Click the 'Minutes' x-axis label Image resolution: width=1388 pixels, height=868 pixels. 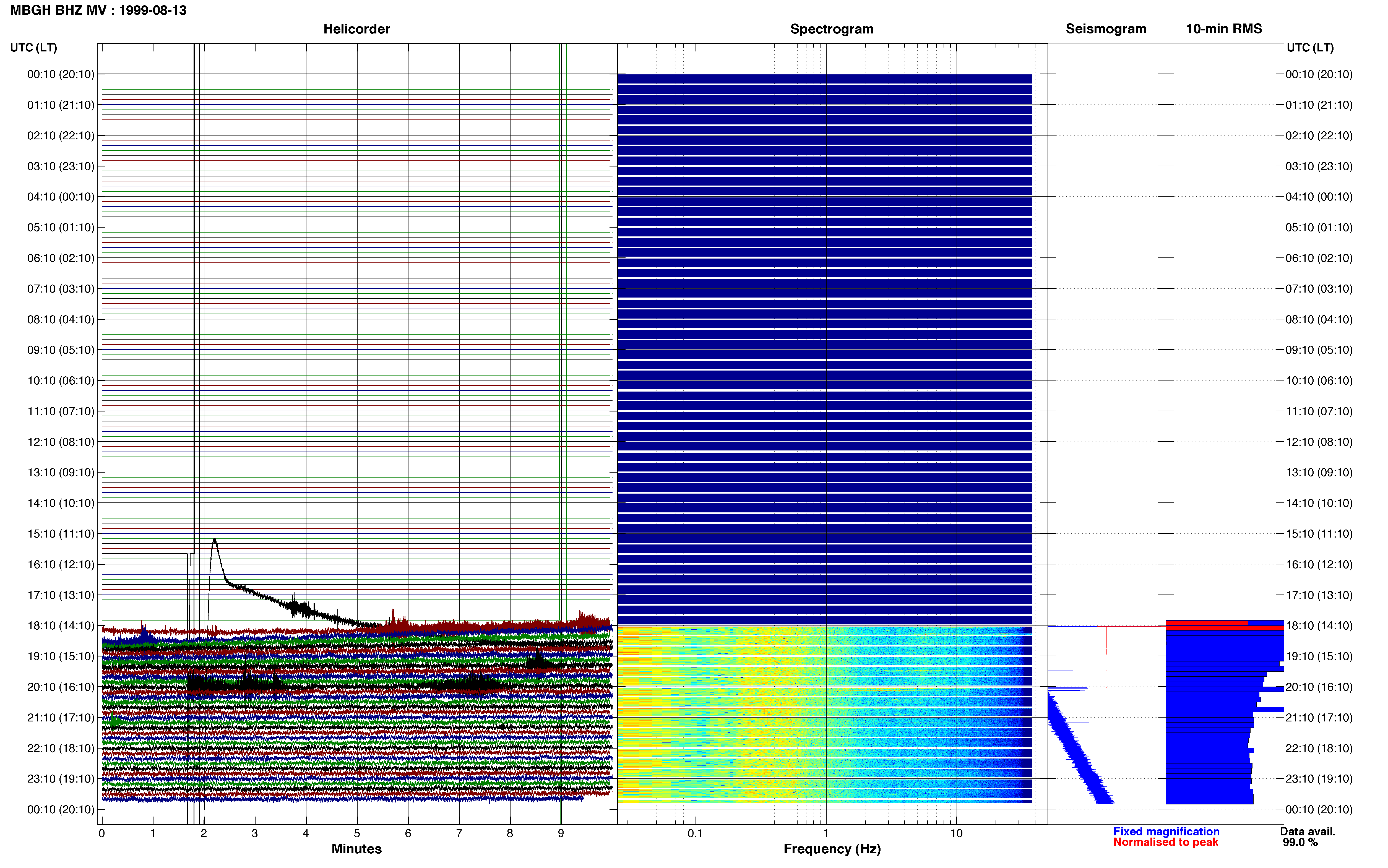pos(356,848)
